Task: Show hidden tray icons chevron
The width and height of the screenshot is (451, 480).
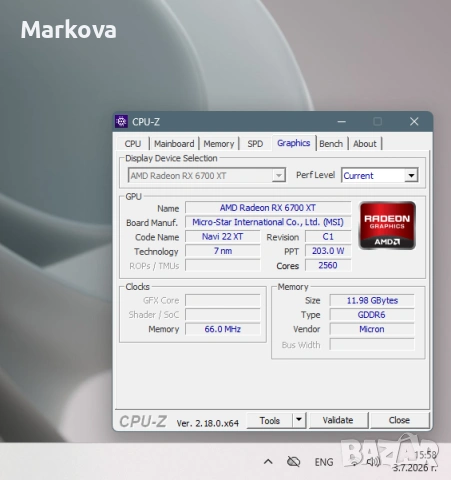Action: coord(268,462)
